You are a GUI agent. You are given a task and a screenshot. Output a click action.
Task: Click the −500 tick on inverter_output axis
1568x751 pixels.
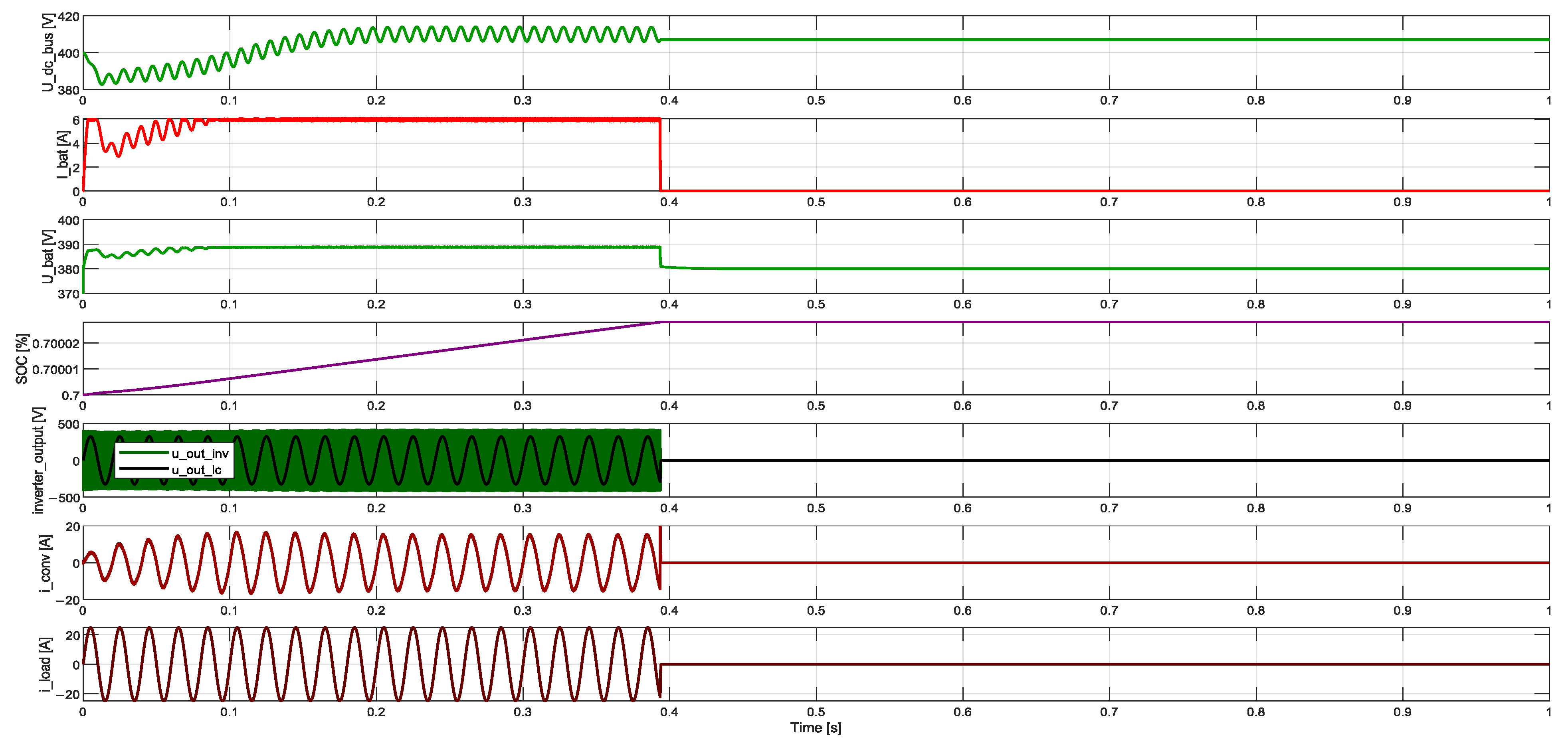[x=65, y=498]
